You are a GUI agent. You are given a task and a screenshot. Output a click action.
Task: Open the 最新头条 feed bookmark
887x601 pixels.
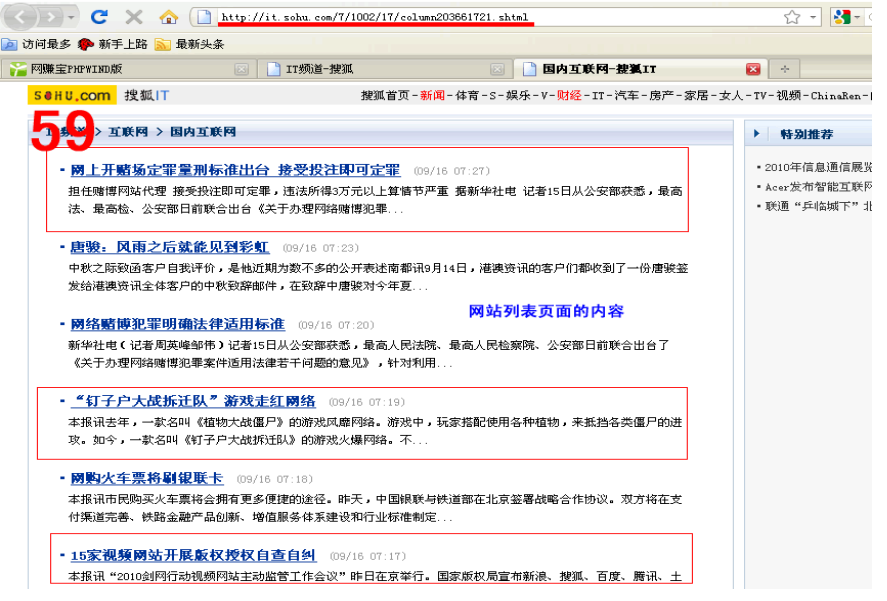(190, 44)
